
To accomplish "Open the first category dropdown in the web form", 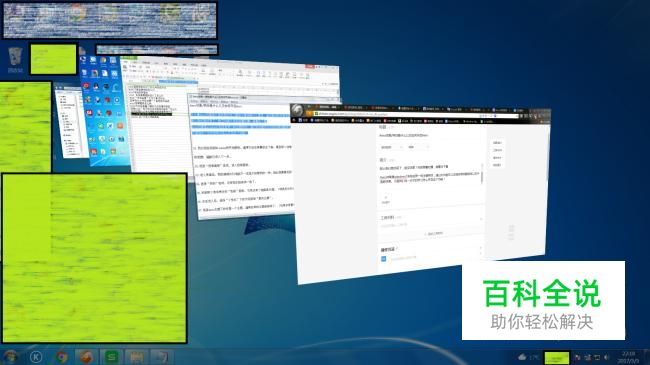I will pyautogui.click(x=391, y=147).
